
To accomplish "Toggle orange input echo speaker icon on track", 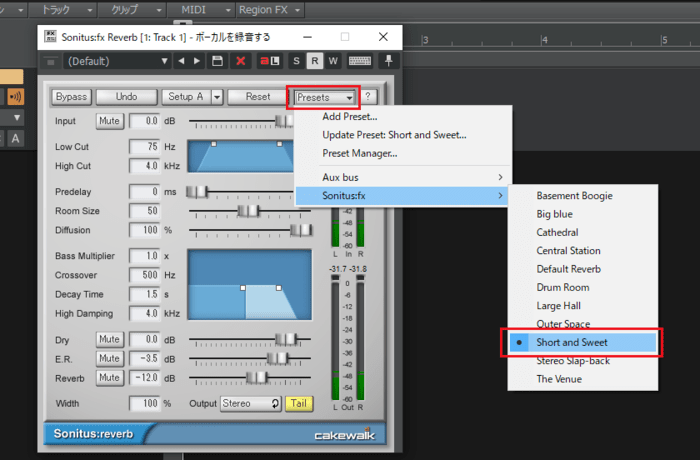I will (x=15, y=96).
